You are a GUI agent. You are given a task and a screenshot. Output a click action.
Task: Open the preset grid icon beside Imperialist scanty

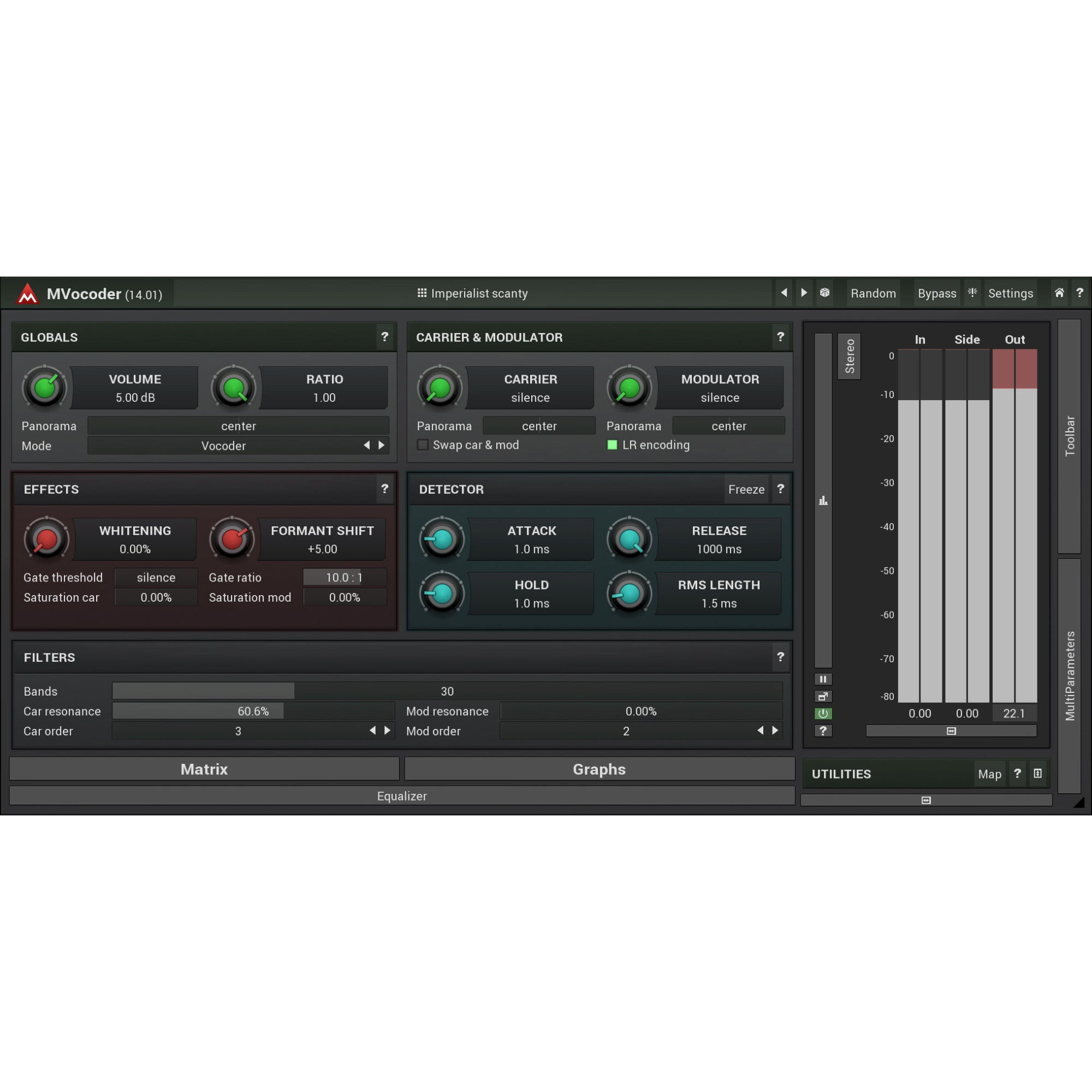[422, 293]
